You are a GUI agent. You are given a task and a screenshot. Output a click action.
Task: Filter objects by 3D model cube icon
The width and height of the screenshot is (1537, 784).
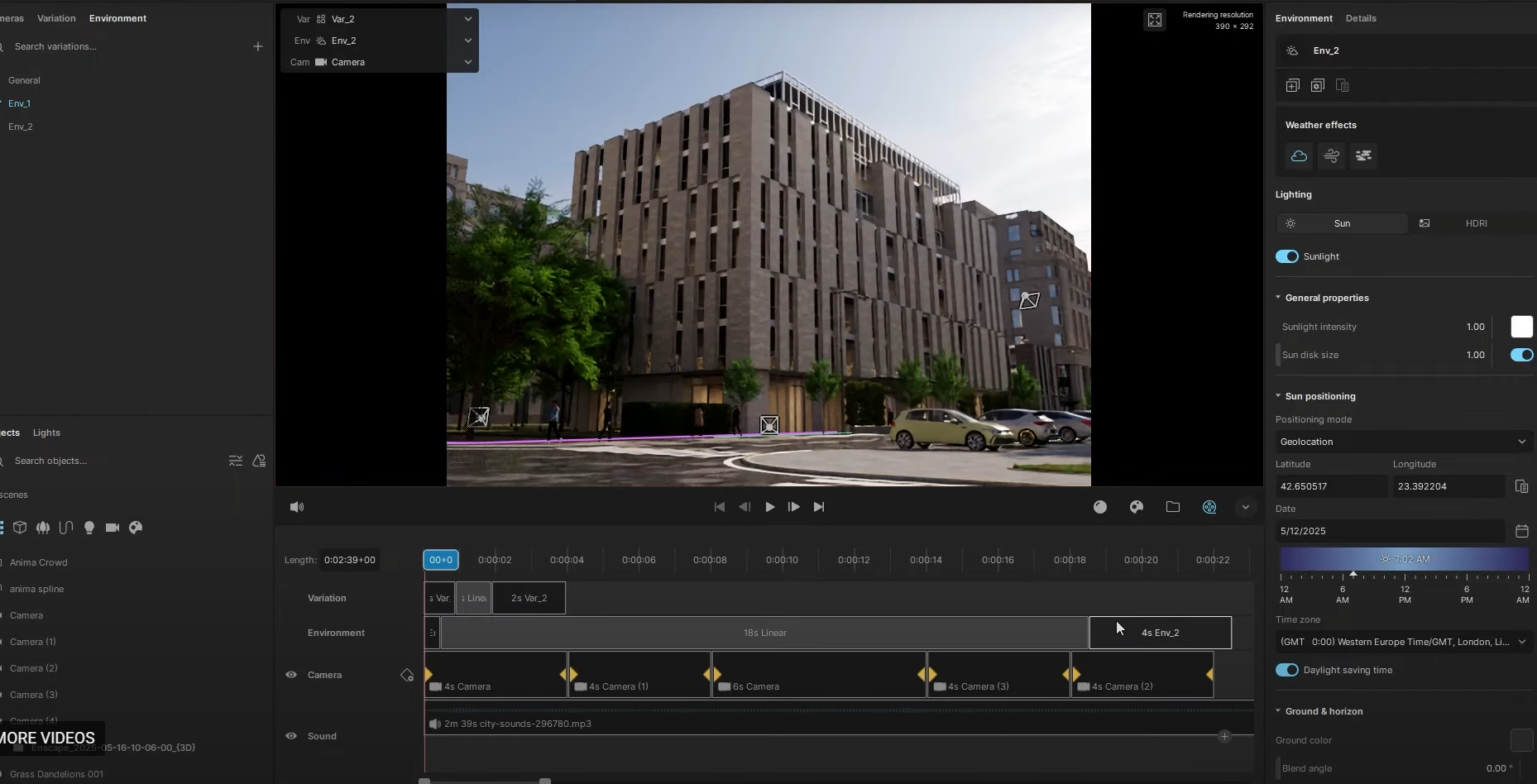point(20,528)
